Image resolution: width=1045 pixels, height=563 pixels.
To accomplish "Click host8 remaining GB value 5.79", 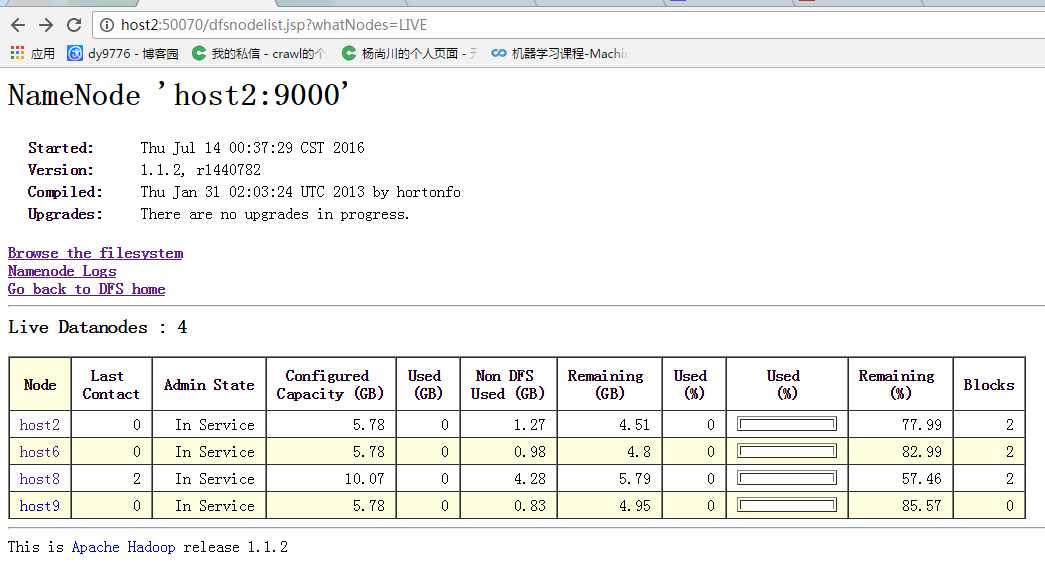I will pos(634,479).
